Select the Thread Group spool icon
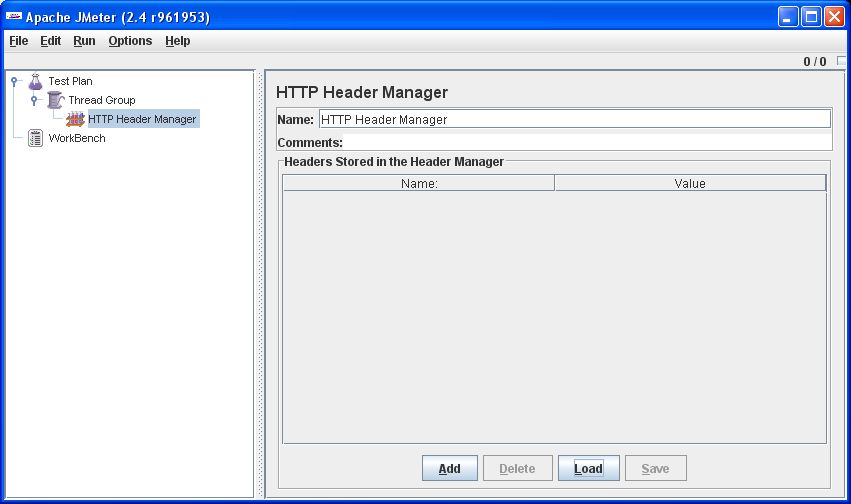The height and width of the screenshot is (504, 851). tap(56, 100)
